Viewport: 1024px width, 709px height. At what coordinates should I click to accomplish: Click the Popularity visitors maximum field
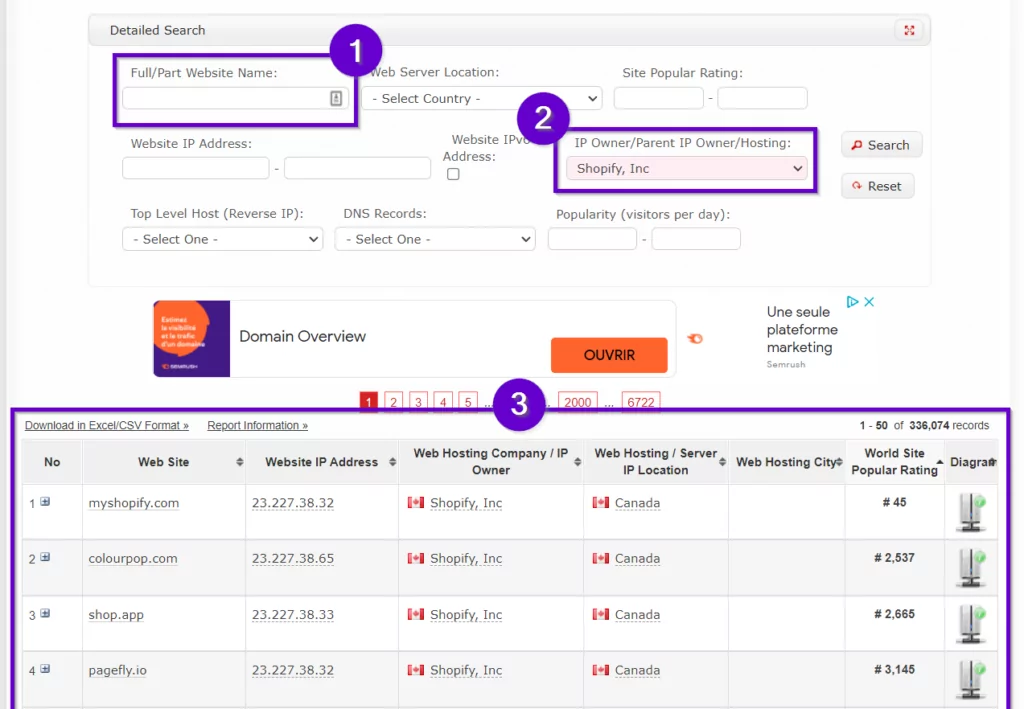pyautogui.click(x=696, y=239)
